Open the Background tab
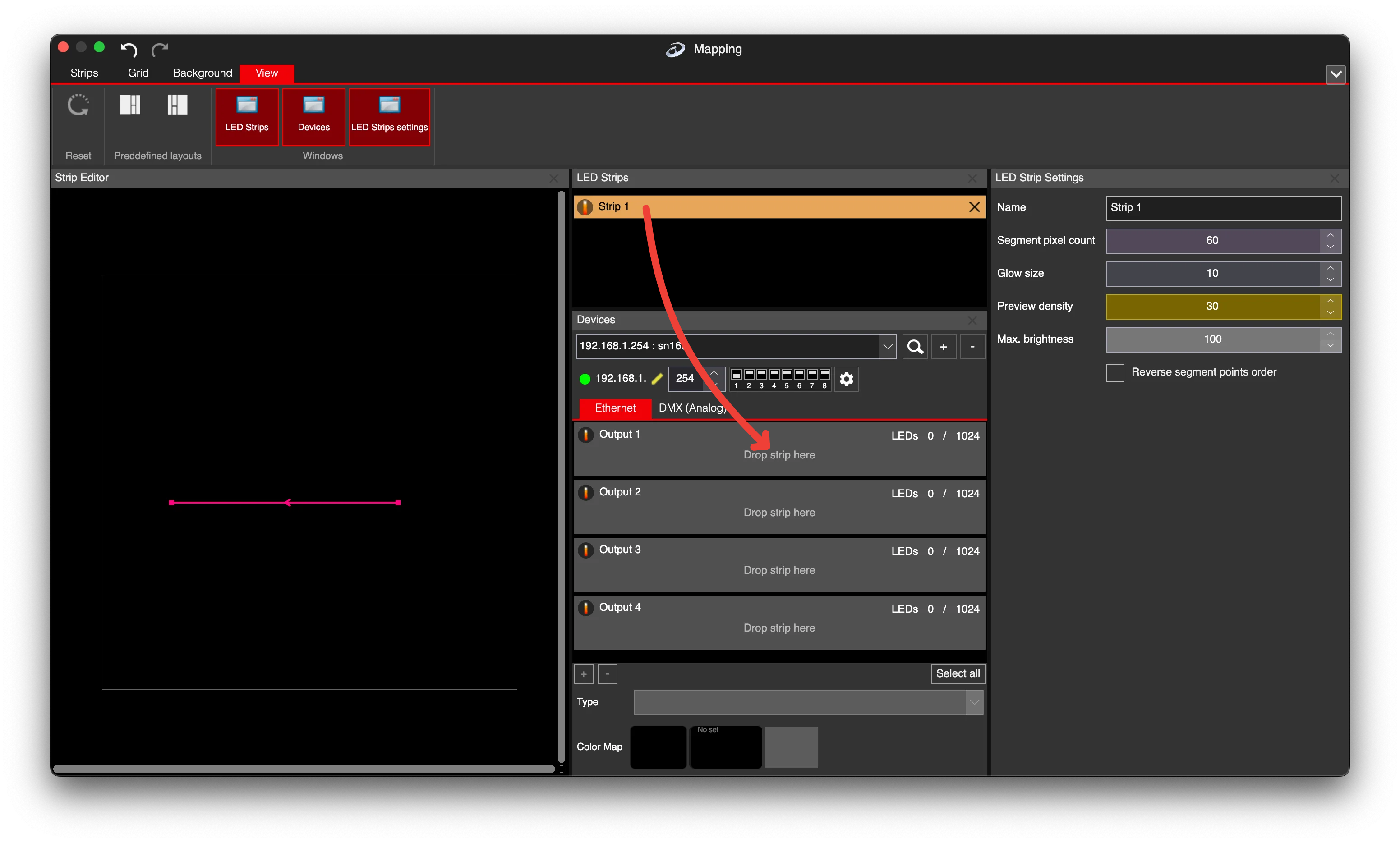The width and height of the screenshot is (1400, 843). tap(203, 73)
